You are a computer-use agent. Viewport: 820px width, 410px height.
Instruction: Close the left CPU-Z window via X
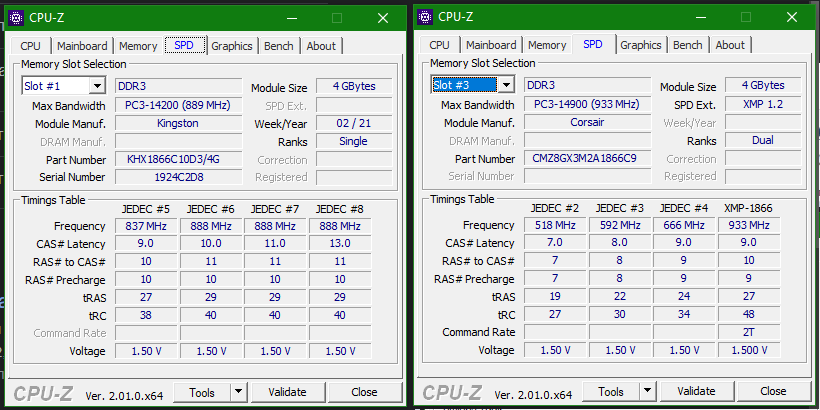pos(383,18)
